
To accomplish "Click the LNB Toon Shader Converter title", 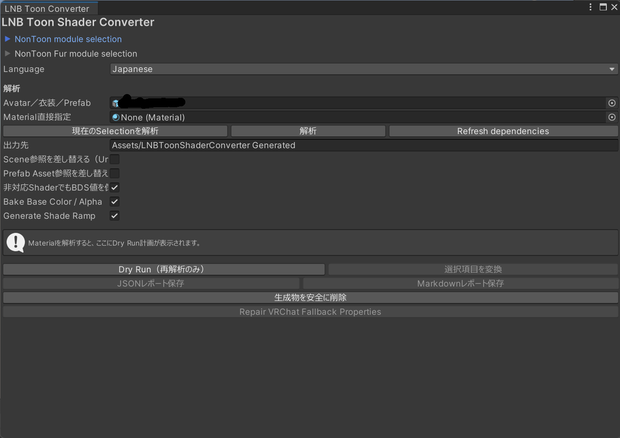I will point(78,23).
